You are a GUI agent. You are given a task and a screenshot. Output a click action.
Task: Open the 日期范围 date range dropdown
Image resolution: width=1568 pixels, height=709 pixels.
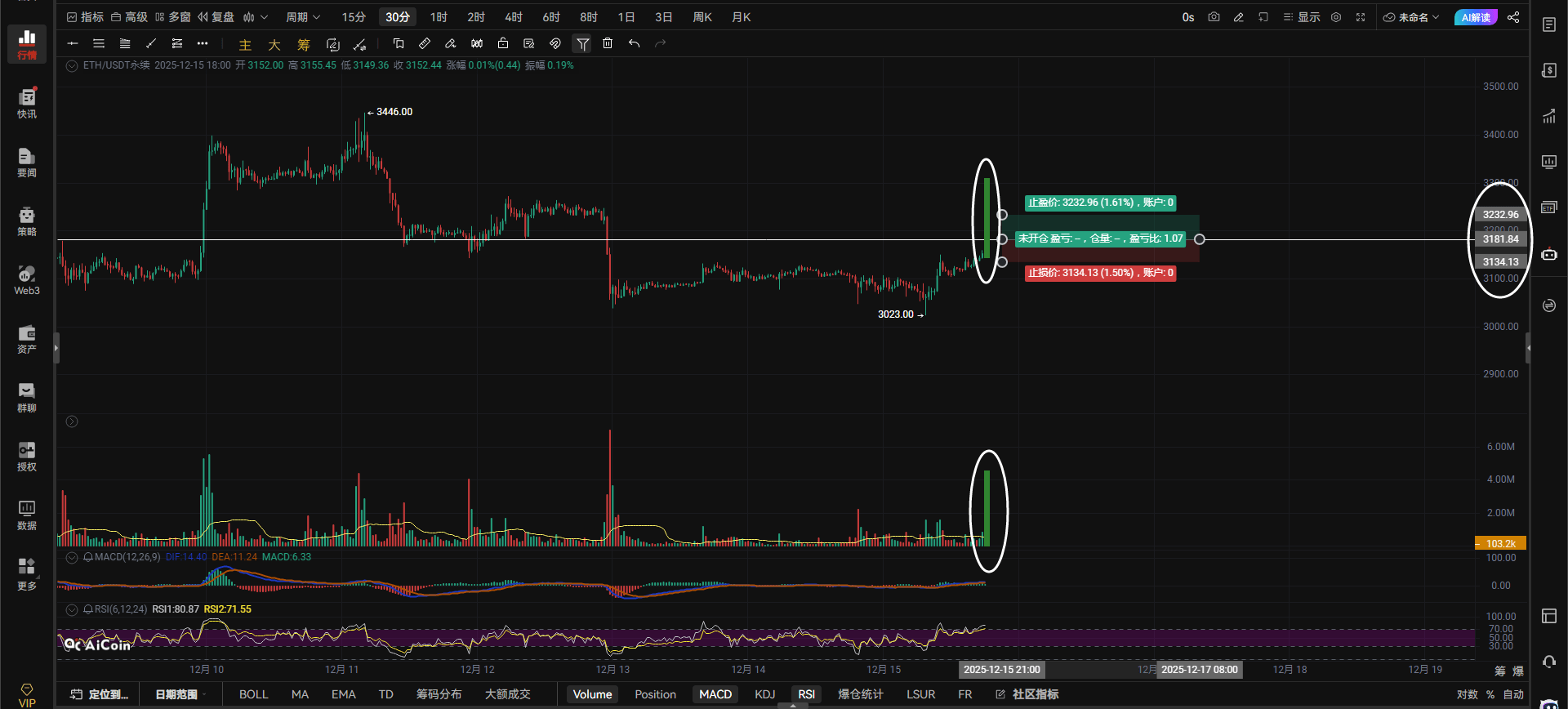coord(180,694)
